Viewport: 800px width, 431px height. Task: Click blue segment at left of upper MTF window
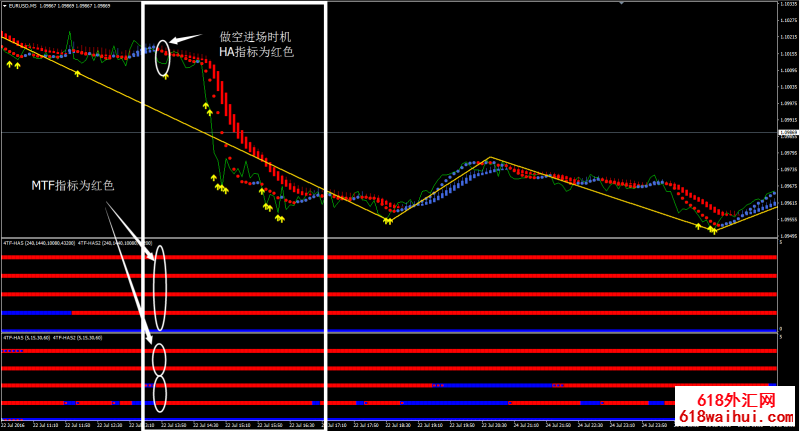tap(35, 313)
